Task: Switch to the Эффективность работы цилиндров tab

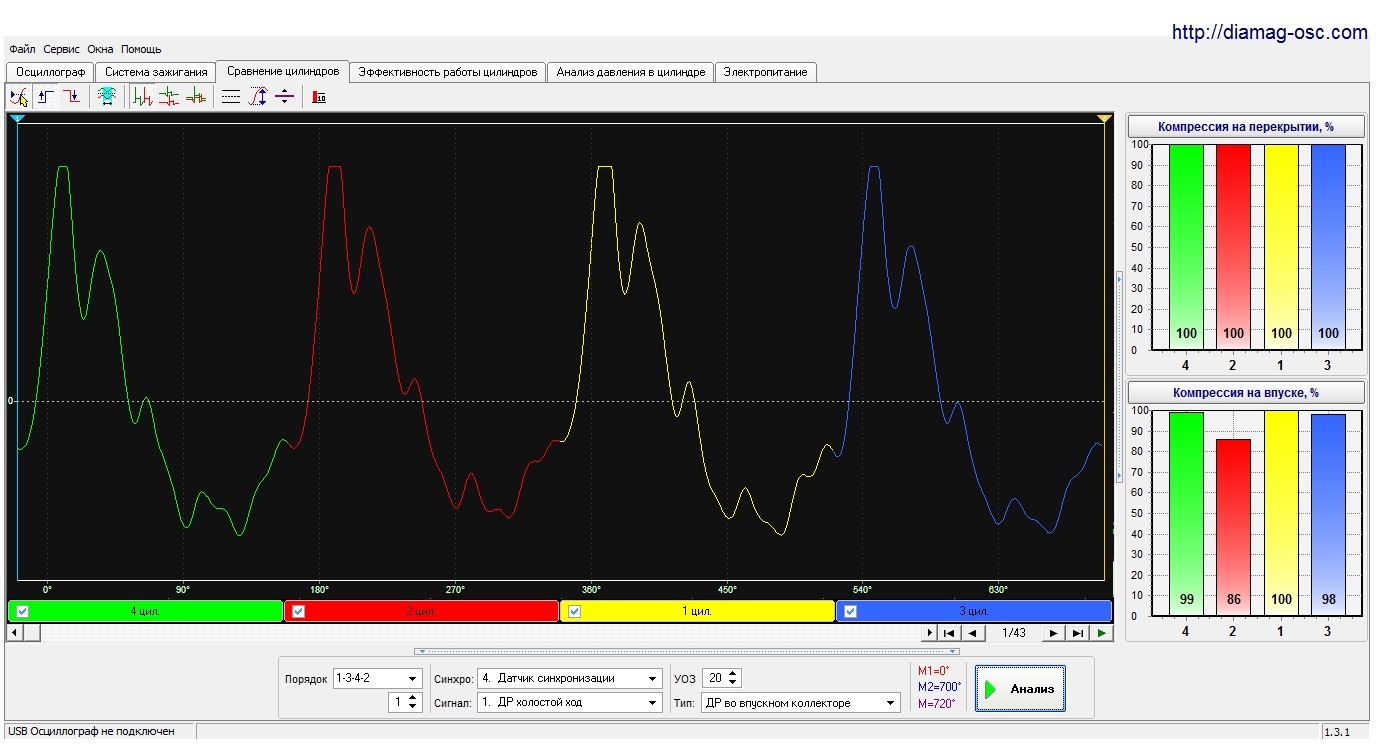Action: click(448, 72)
